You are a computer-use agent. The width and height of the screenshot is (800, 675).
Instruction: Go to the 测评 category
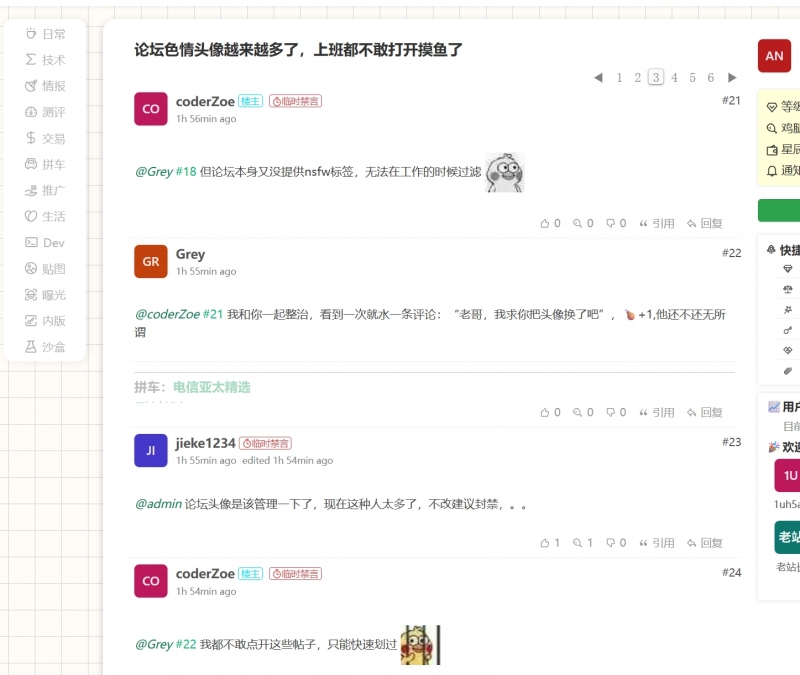(45, 112)
